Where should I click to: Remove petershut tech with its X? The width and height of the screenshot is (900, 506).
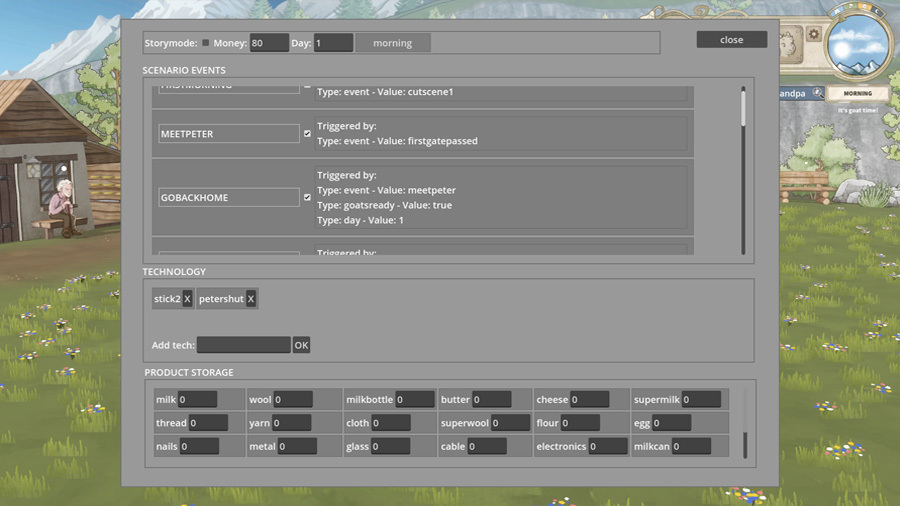(251, 299)
